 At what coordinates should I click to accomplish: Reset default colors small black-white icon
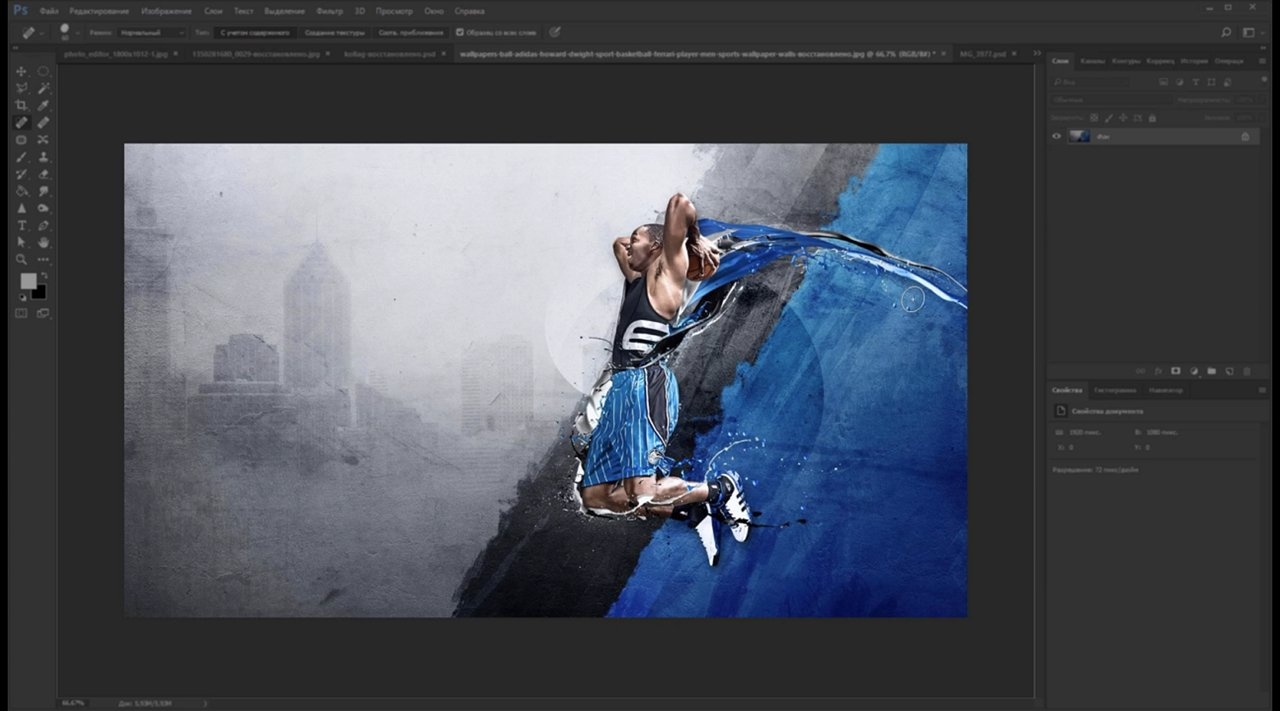pyautogui.click(x=23, y=297)
